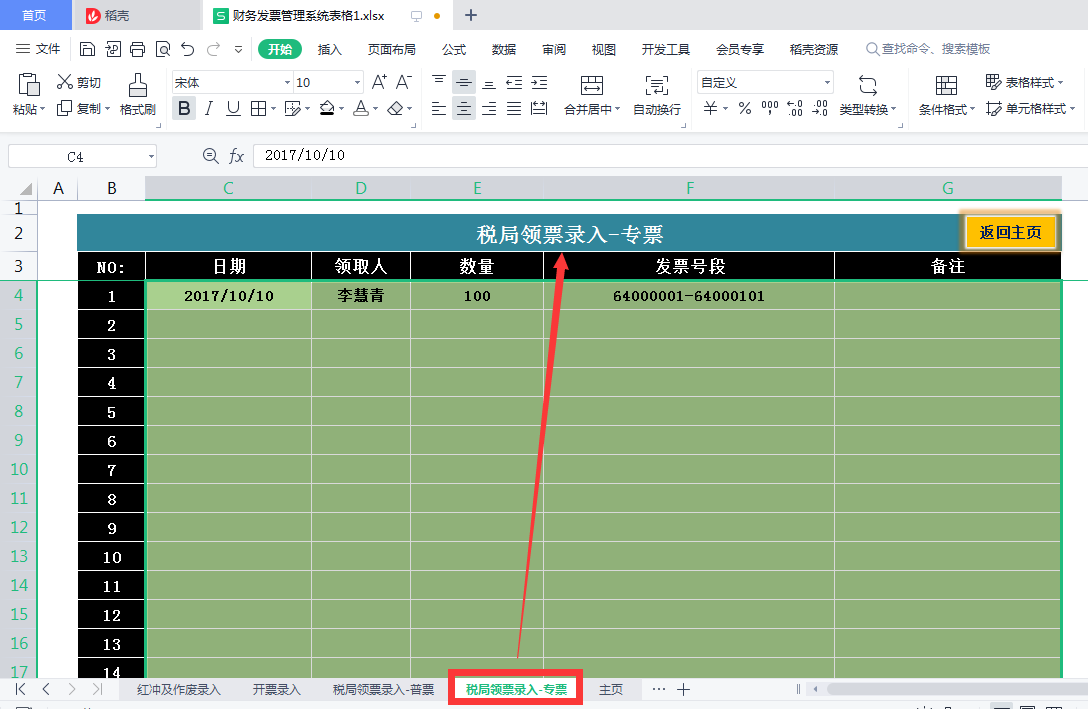
Task: Align text to top of cell
Action: pyautogui.click(x=439, y=82)
